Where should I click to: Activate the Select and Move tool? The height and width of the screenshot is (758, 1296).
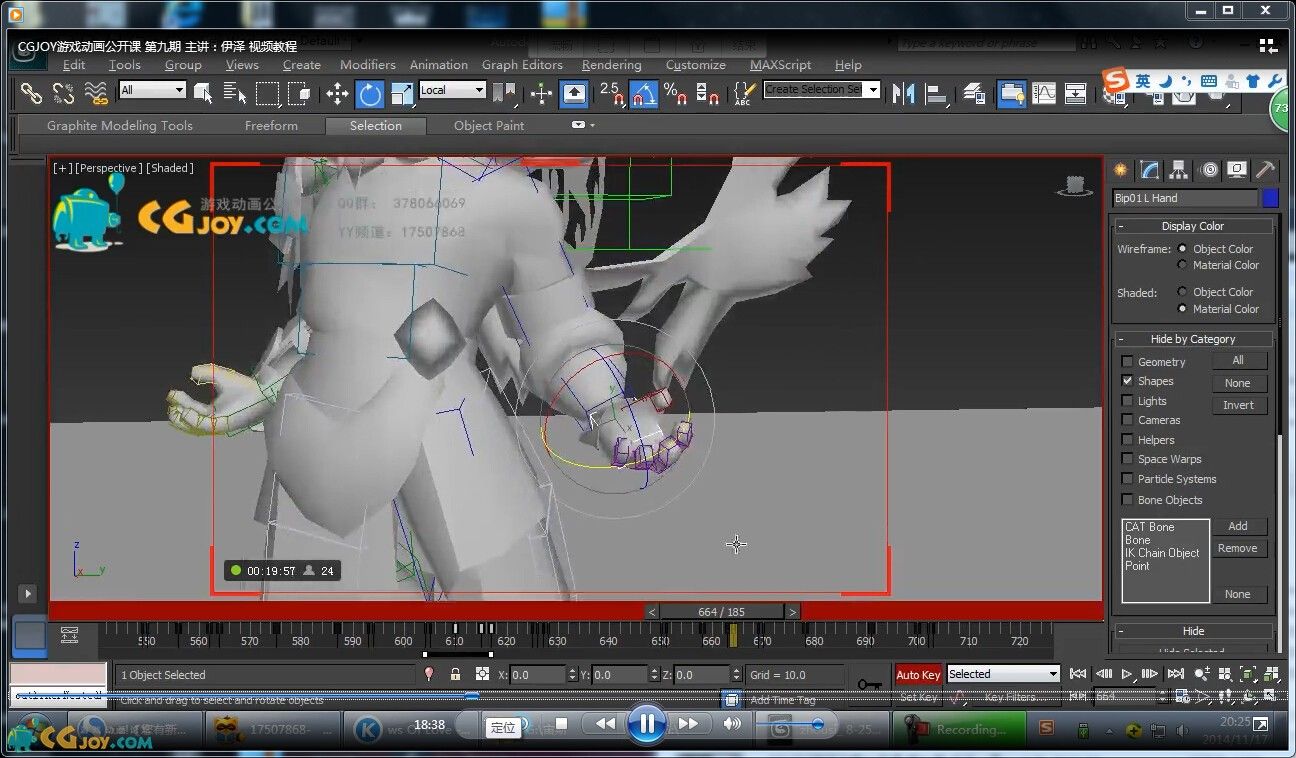pyautogui.click(x=337, y=94)
